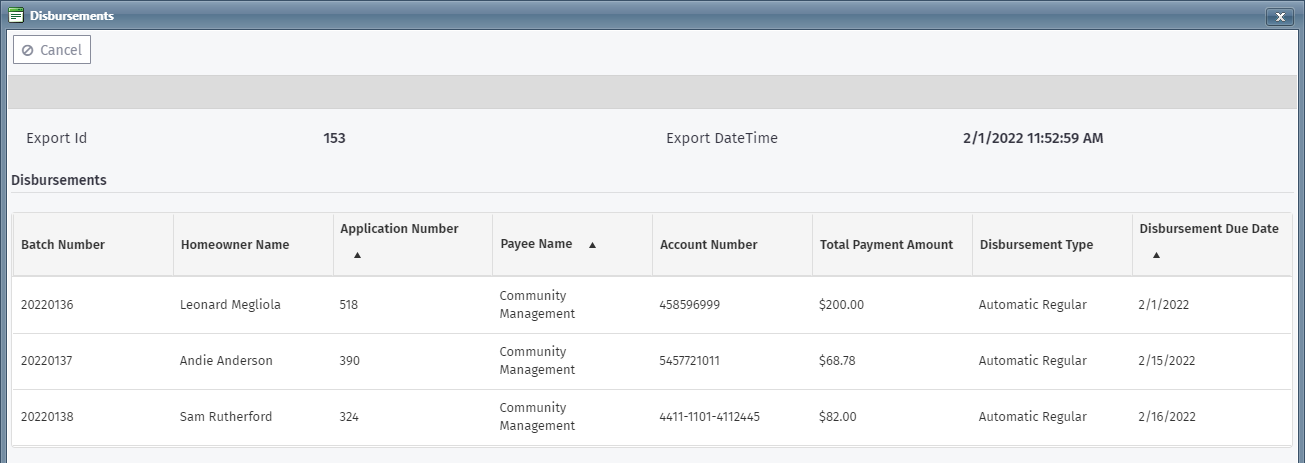Click application number 324

point(349,417)
